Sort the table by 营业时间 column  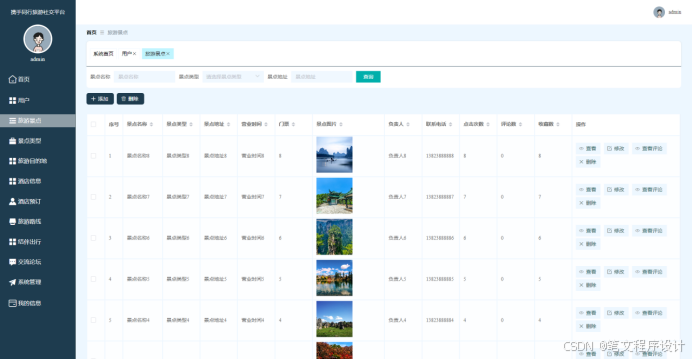click(266, 125)
